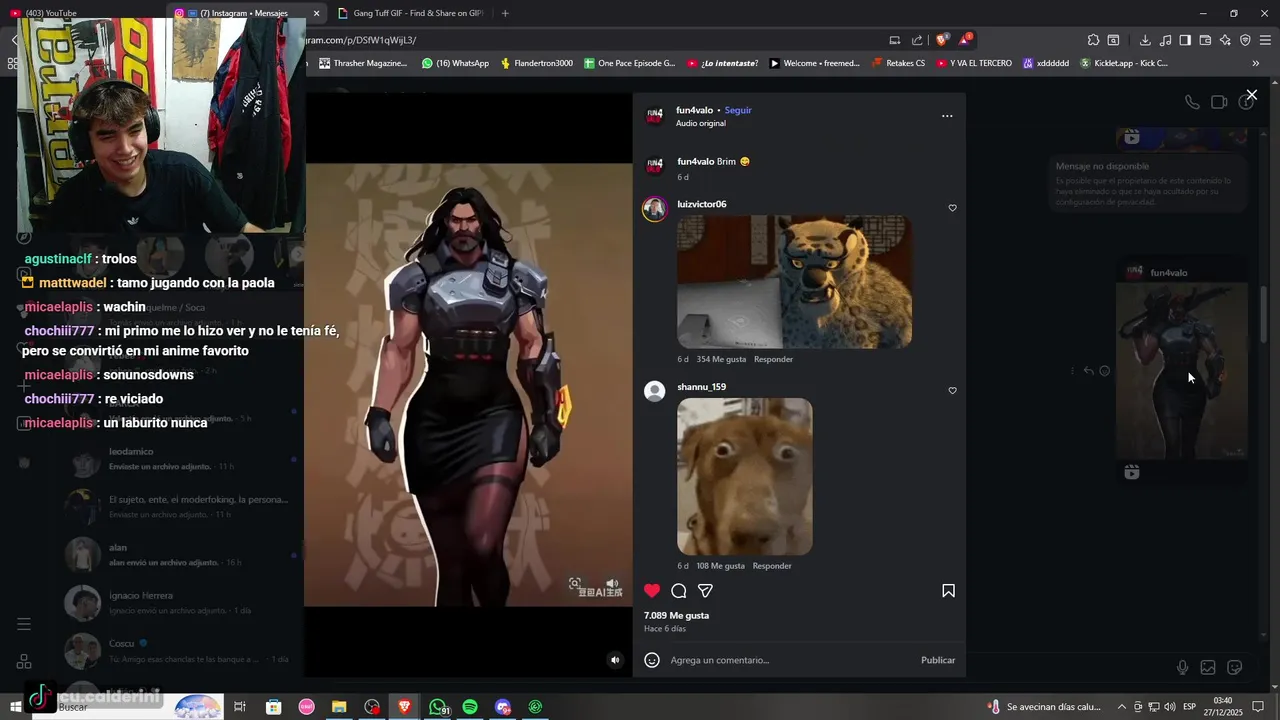Toggle the video mute speaker button

coord(615,660)
